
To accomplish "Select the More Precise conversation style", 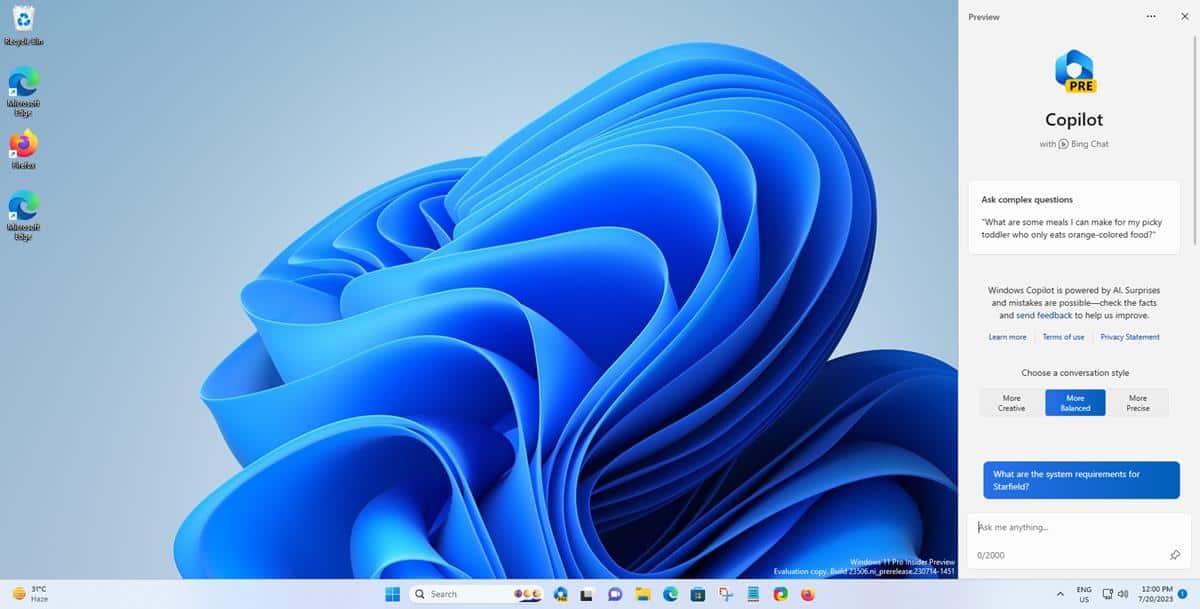I will pos(1138,402).
